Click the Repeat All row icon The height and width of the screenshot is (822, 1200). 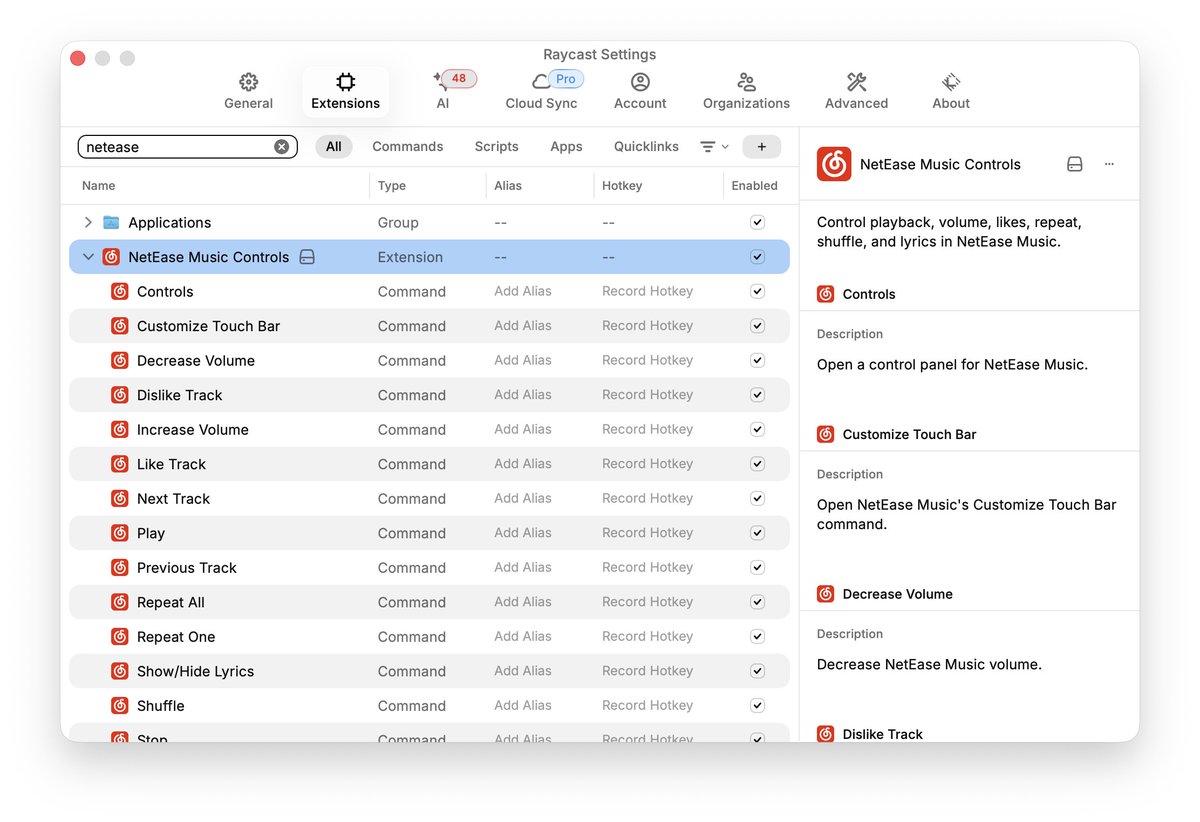[x=120, y=602]
